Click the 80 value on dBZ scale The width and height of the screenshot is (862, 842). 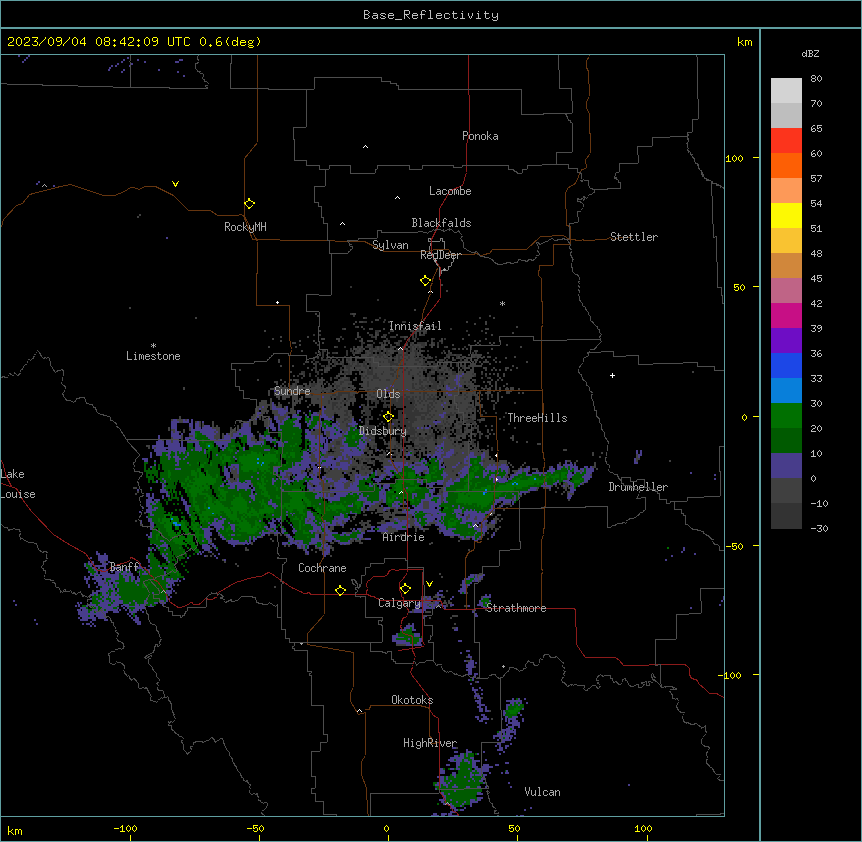pos(816,79)
